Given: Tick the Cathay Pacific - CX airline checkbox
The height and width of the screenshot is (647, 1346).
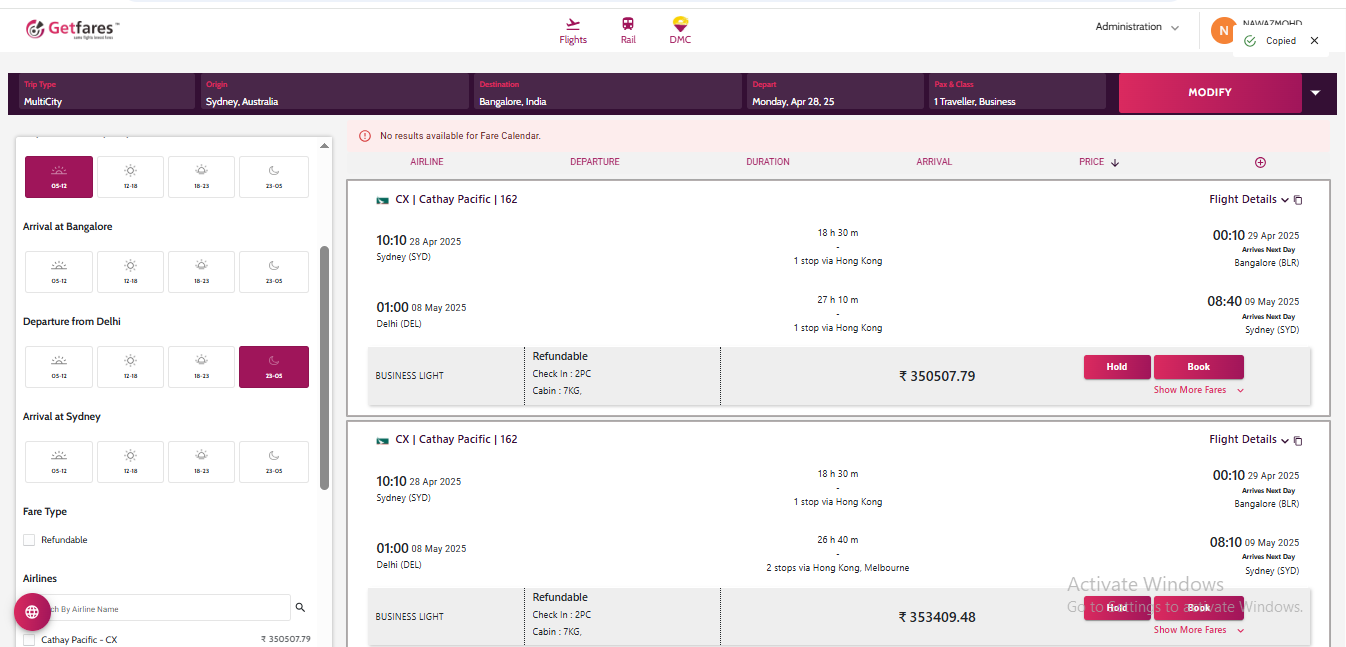Looking at the screenshot, I should point(29,640).
